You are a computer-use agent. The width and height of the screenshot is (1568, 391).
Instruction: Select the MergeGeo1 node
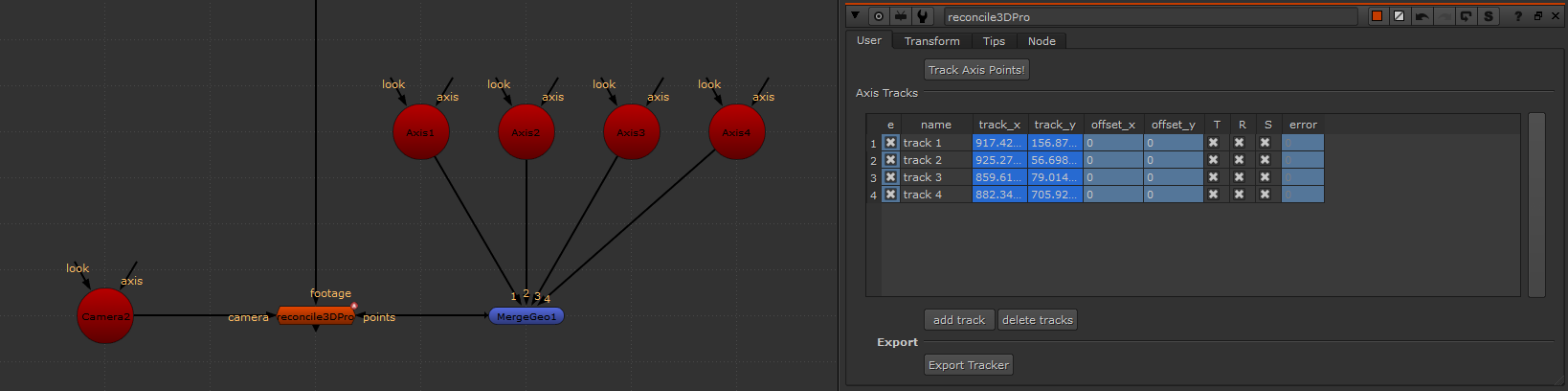coord(526,316)
